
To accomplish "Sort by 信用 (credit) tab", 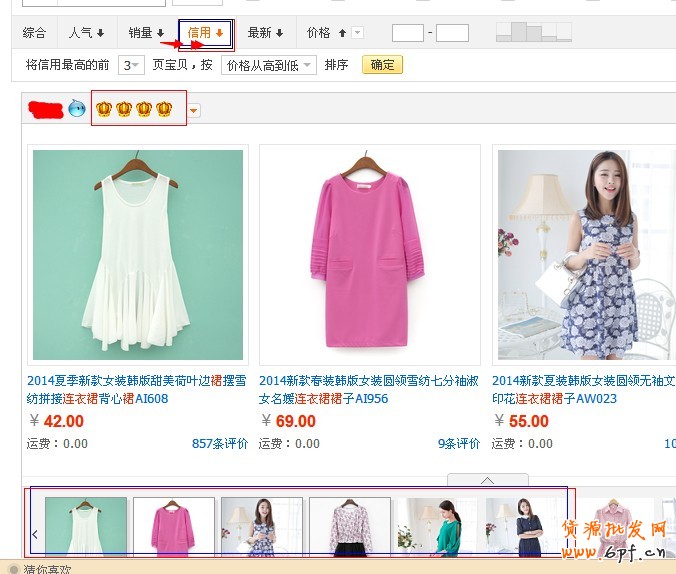I will [x=205, y=33].
